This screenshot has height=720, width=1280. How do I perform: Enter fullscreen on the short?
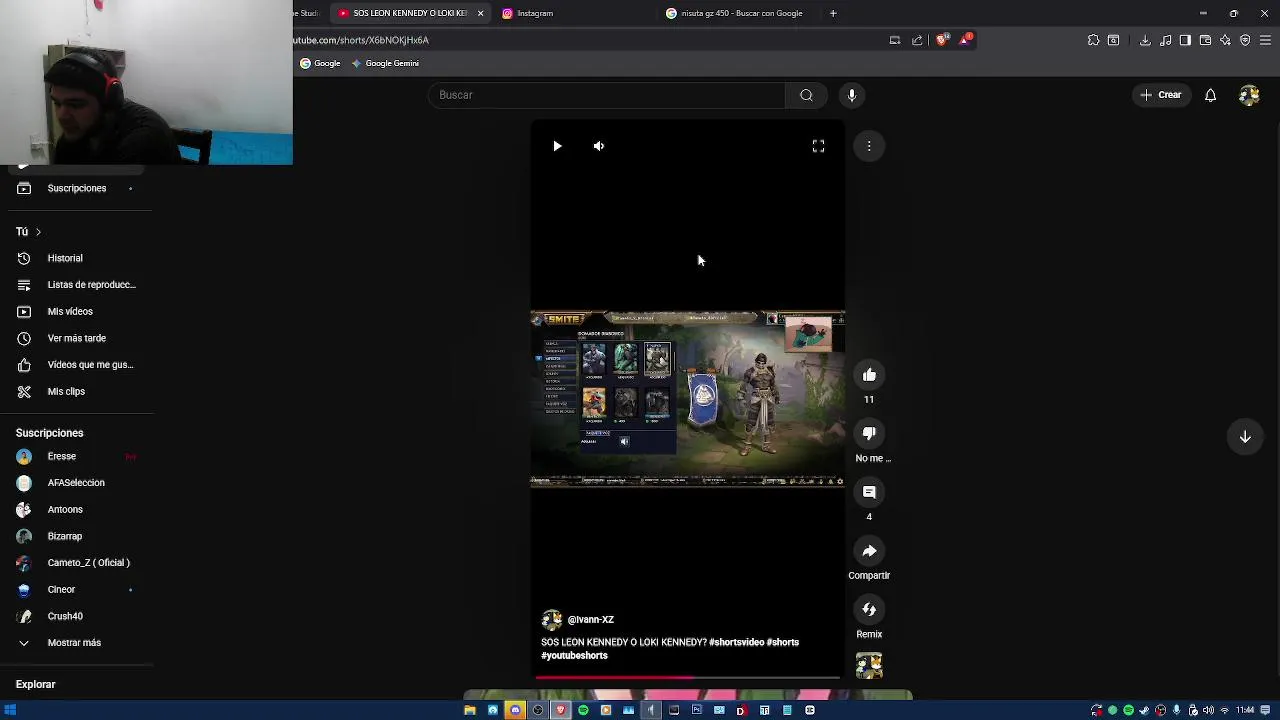tap(818, 146)
